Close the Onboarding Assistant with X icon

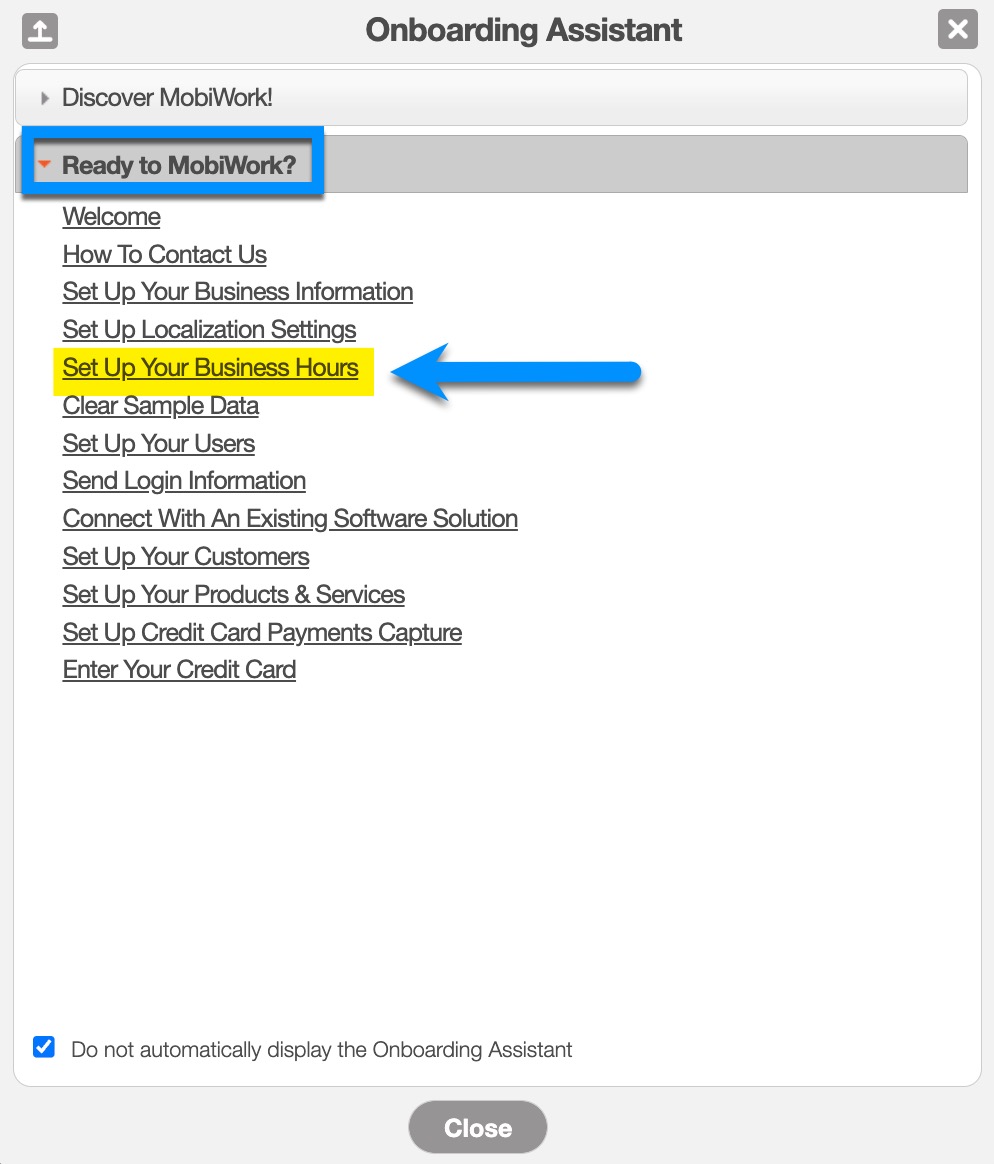pyautogui.click(x=957, y=30)
